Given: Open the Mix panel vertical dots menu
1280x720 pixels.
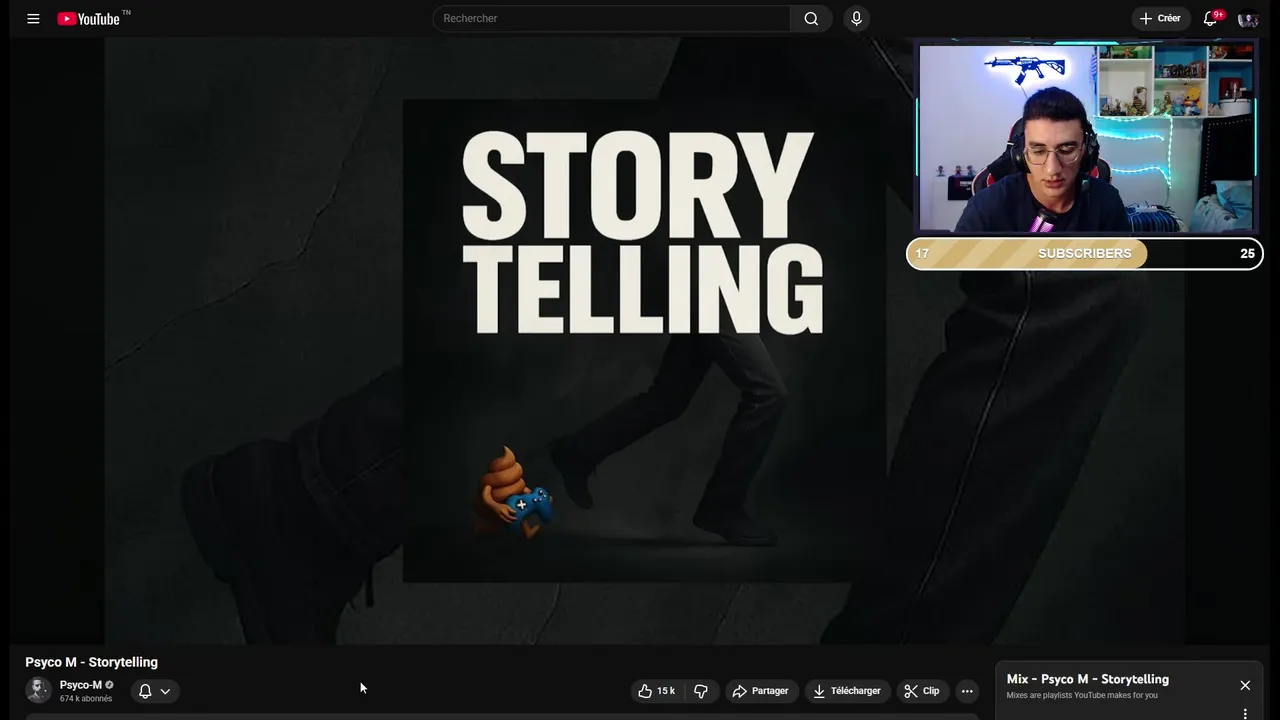Looking at the screenshot, I should pyautogui.click(x=1245, y=714).
